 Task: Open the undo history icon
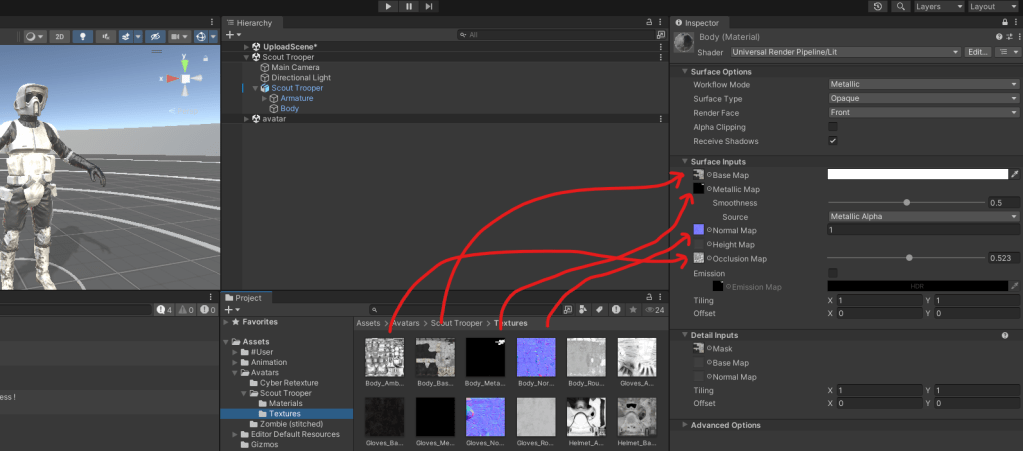878,6
